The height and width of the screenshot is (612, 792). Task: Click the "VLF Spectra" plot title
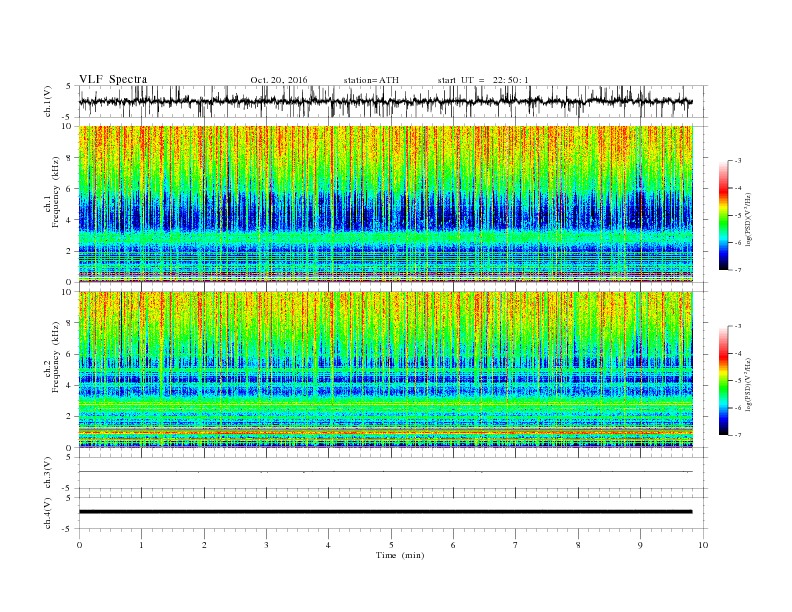pyautogui.click(x=113, y=79)
